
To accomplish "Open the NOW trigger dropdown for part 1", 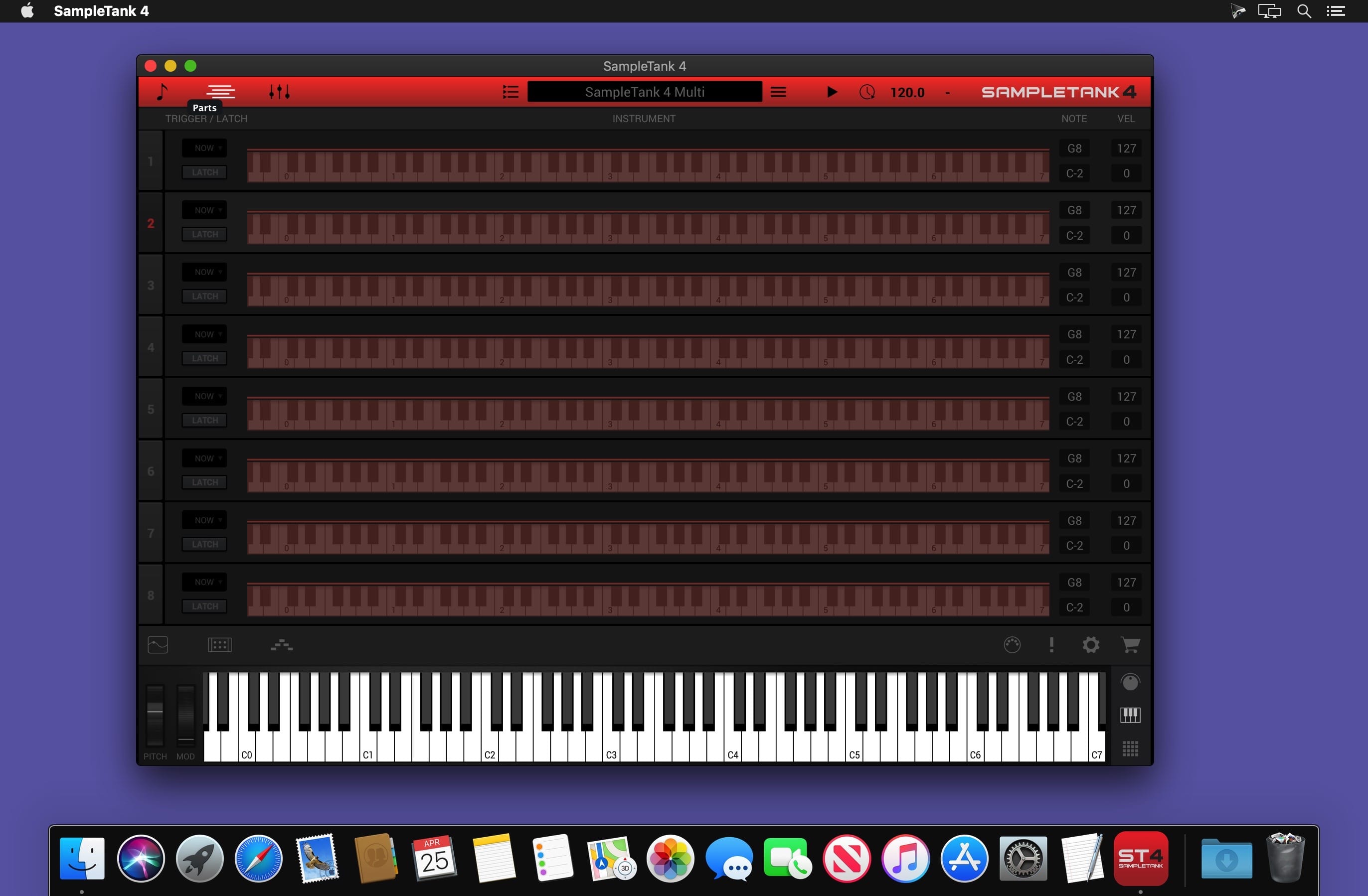I will [x=204, y=149].
